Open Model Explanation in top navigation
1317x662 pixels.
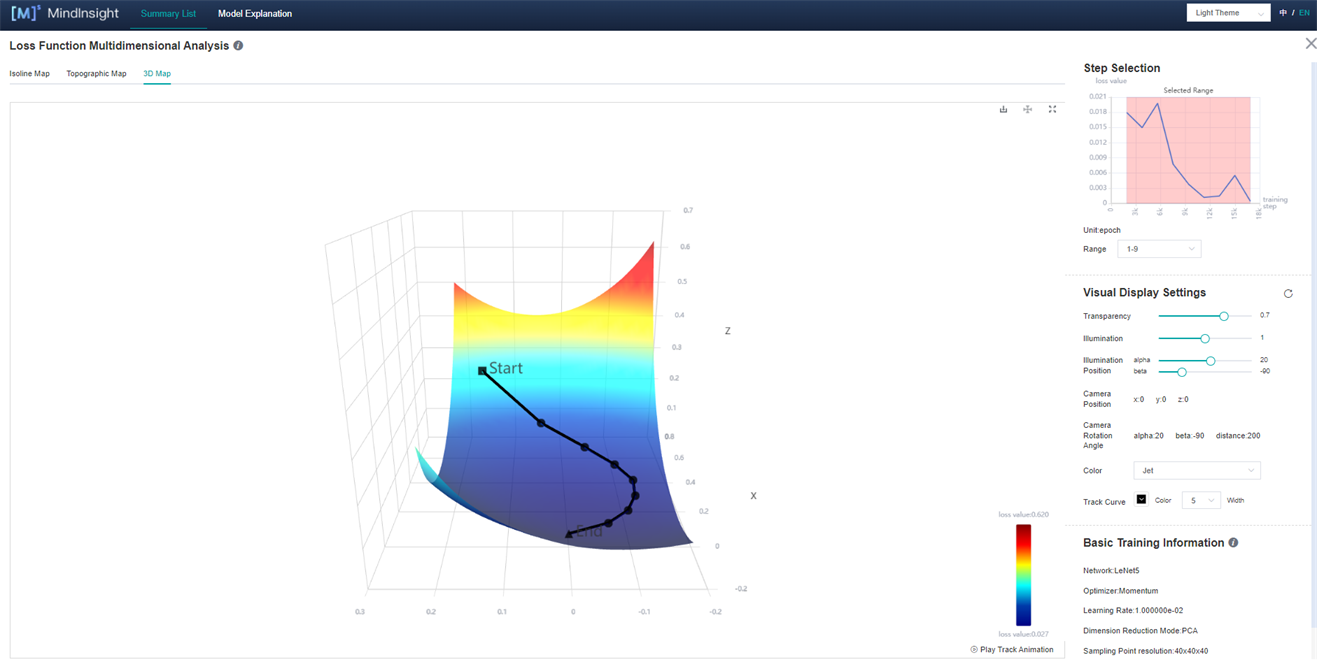click(x=255, y=14)
